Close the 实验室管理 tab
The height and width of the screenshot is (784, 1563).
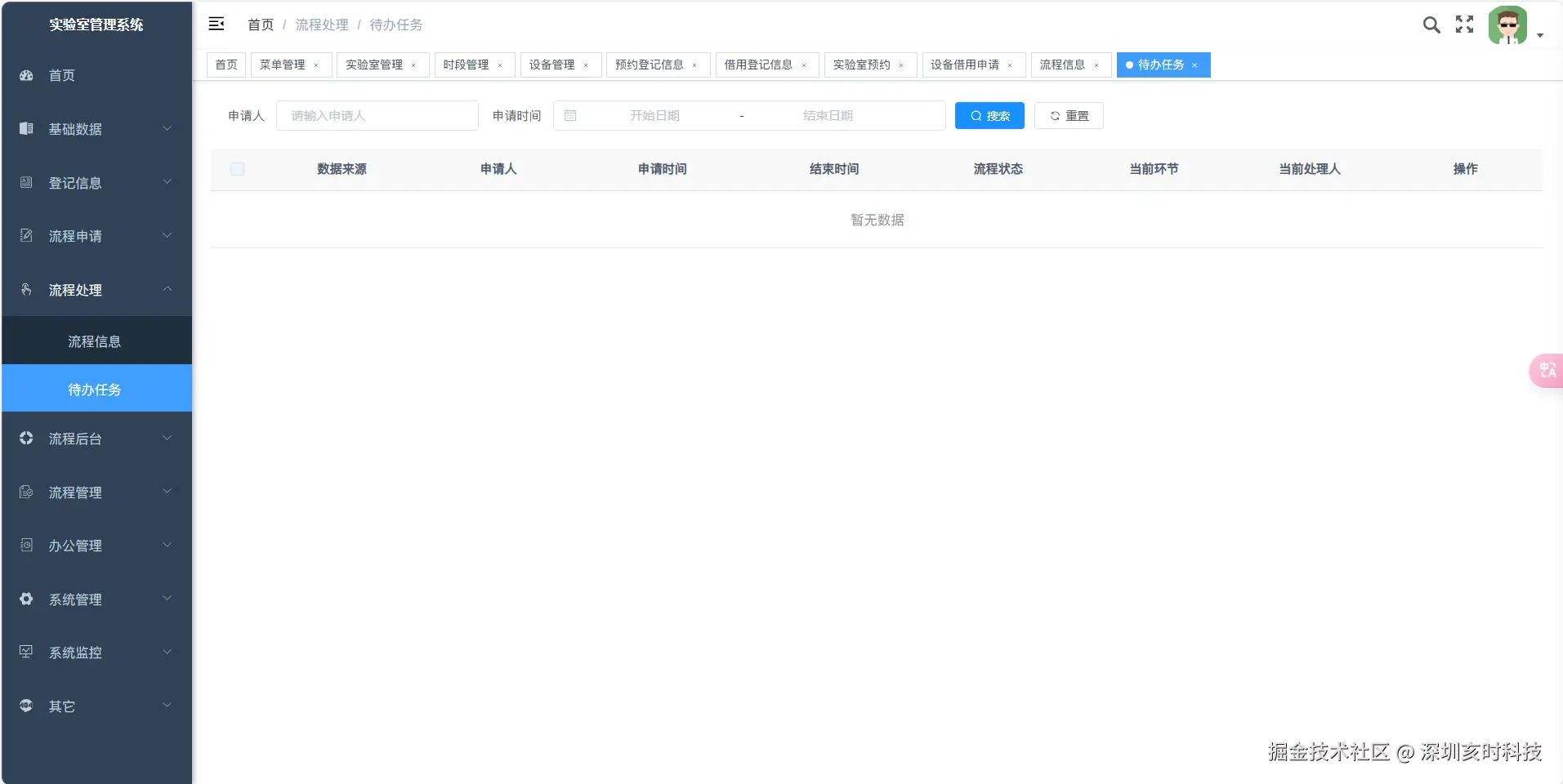click(x=413, y=65)
